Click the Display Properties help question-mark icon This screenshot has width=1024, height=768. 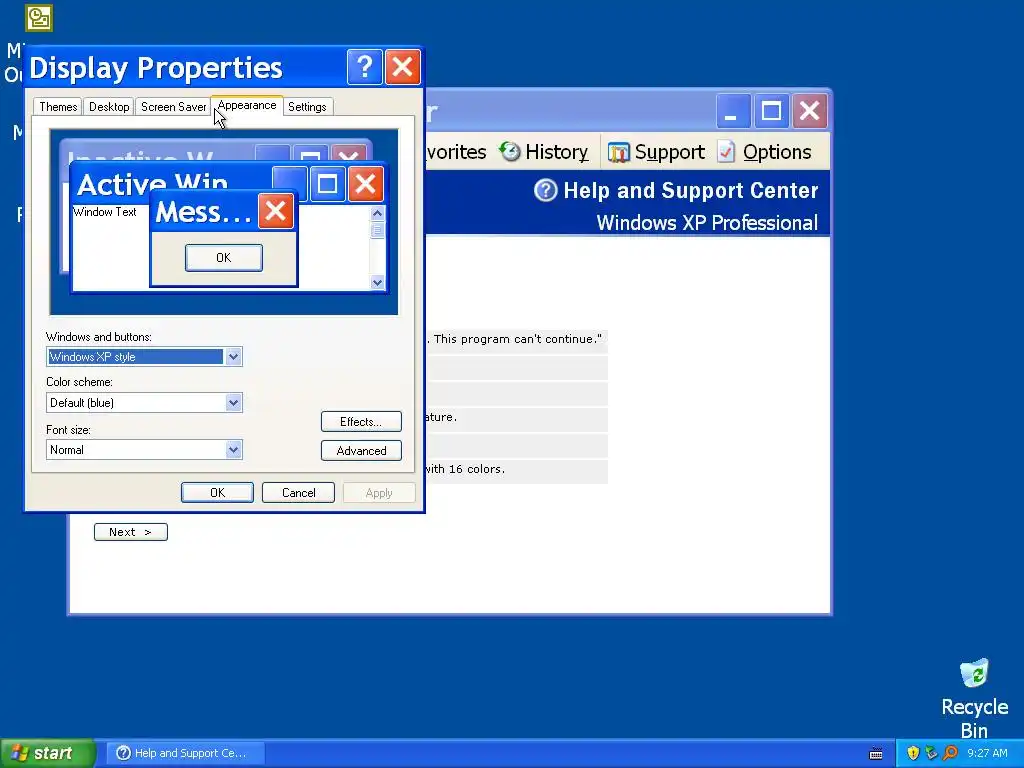[x=364, y=67]
